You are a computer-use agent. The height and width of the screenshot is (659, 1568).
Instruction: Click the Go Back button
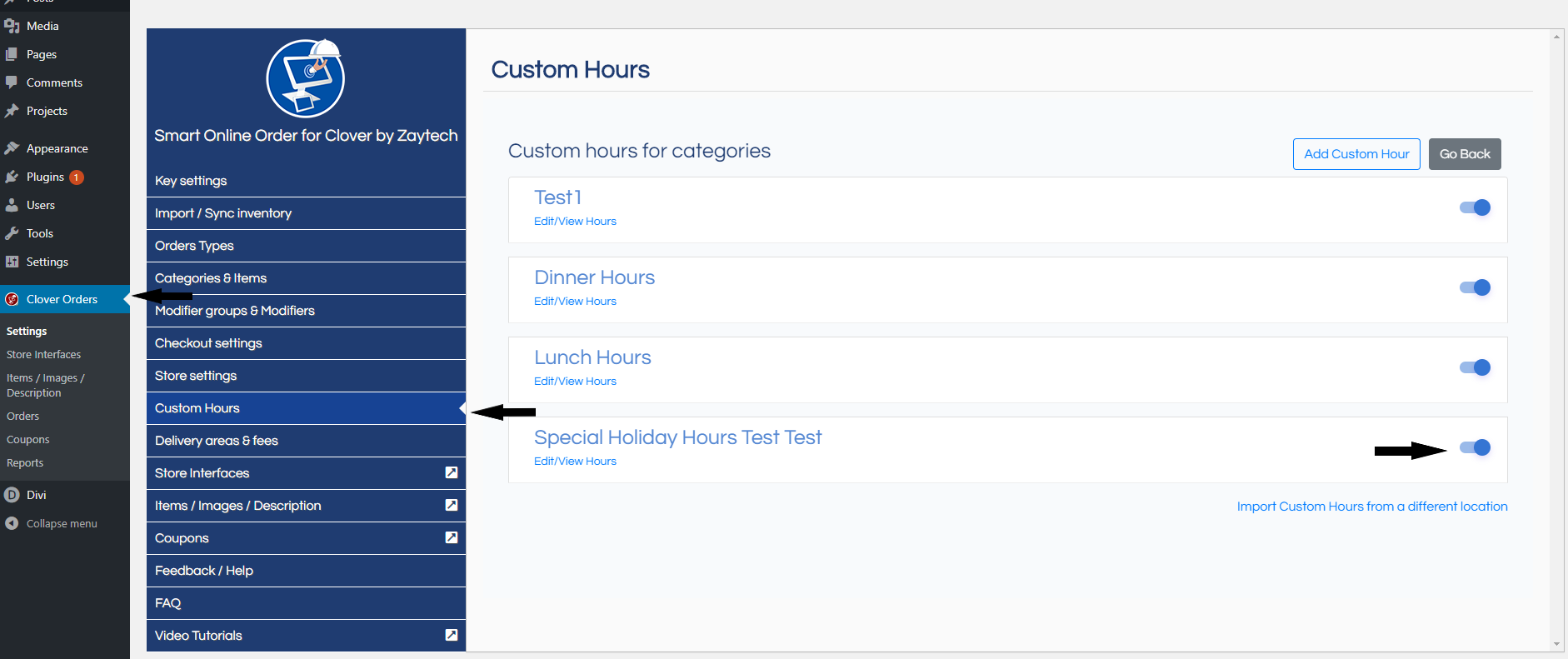(x=1465, y=154)
